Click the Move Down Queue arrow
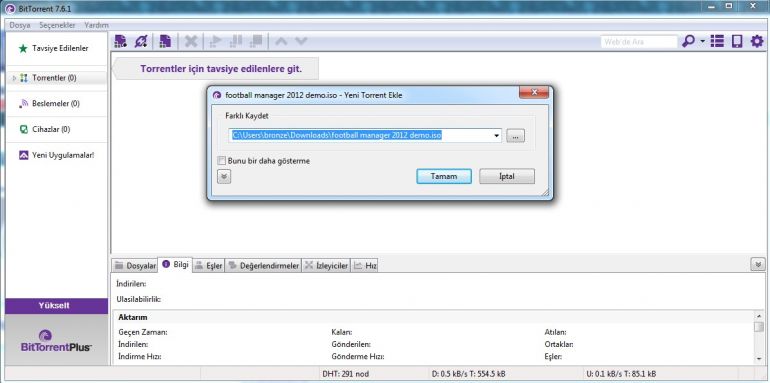Screen dimensions: 770x383 click(x=301, y=41)
